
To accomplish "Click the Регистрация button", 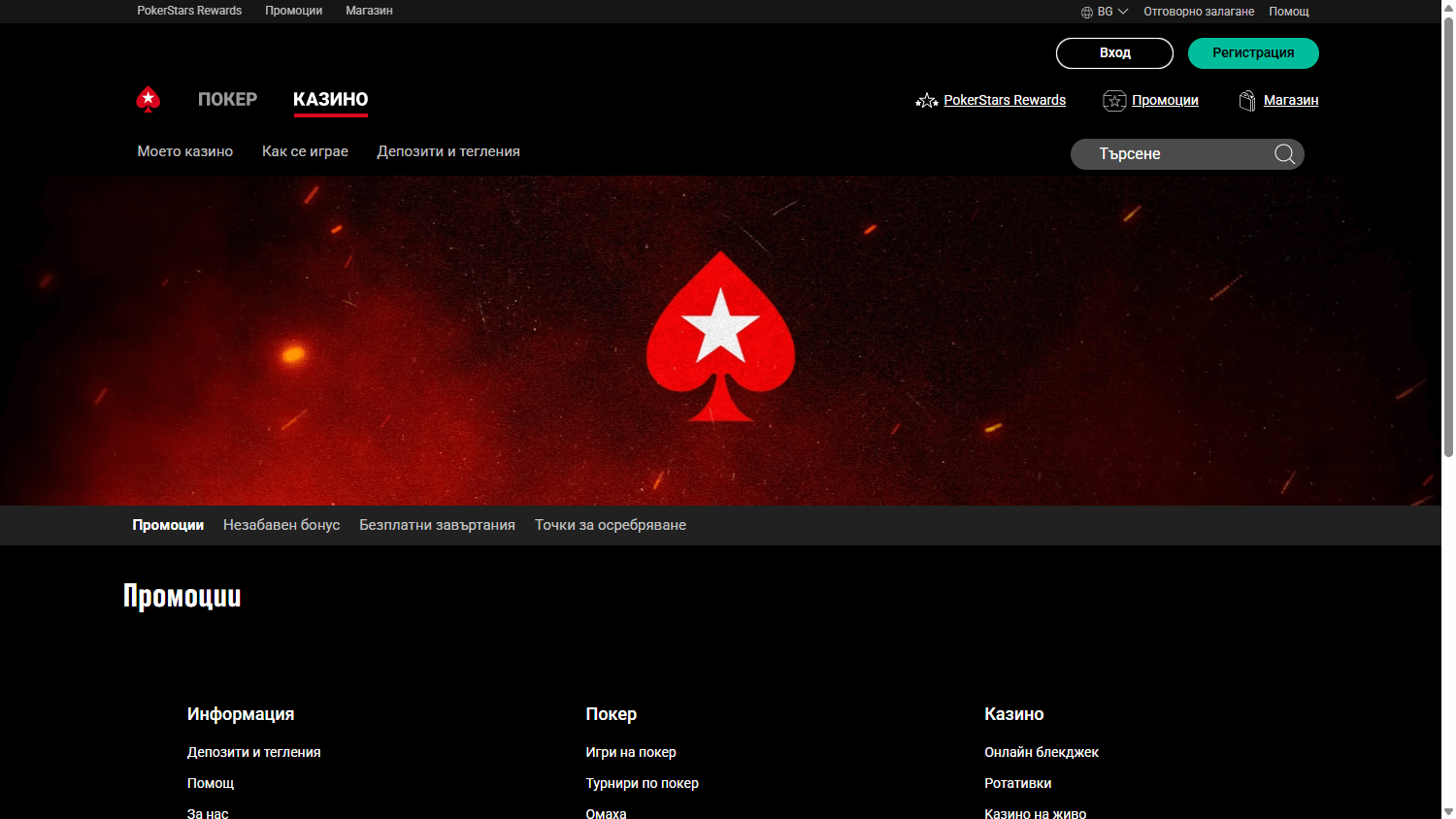I will [x=1253, y=53].
